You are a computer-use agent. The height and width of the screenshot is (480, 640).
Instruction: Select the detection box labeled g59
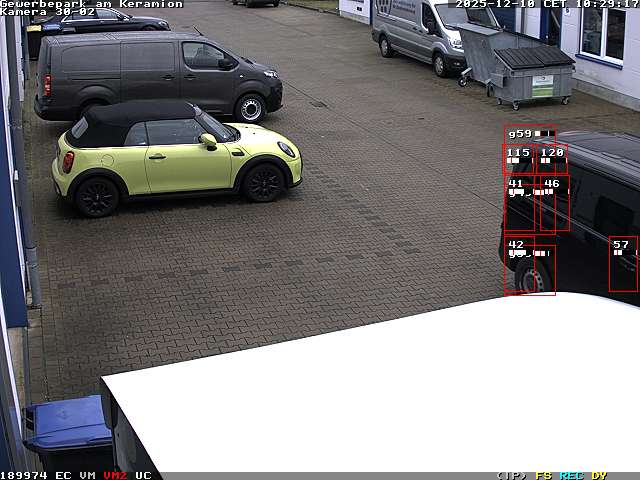529,135
